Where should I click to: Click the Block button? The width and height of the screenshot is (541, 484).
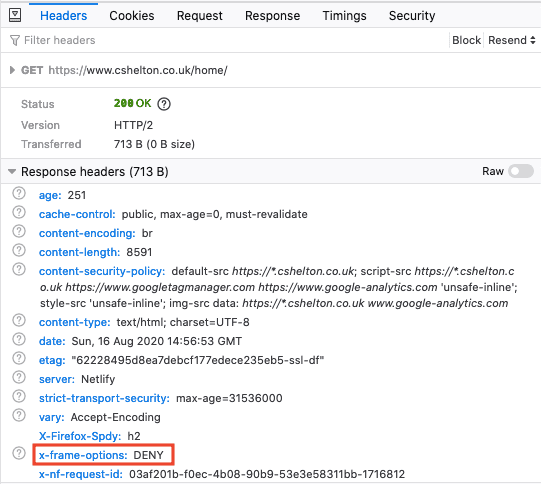(x=466, y=40)
